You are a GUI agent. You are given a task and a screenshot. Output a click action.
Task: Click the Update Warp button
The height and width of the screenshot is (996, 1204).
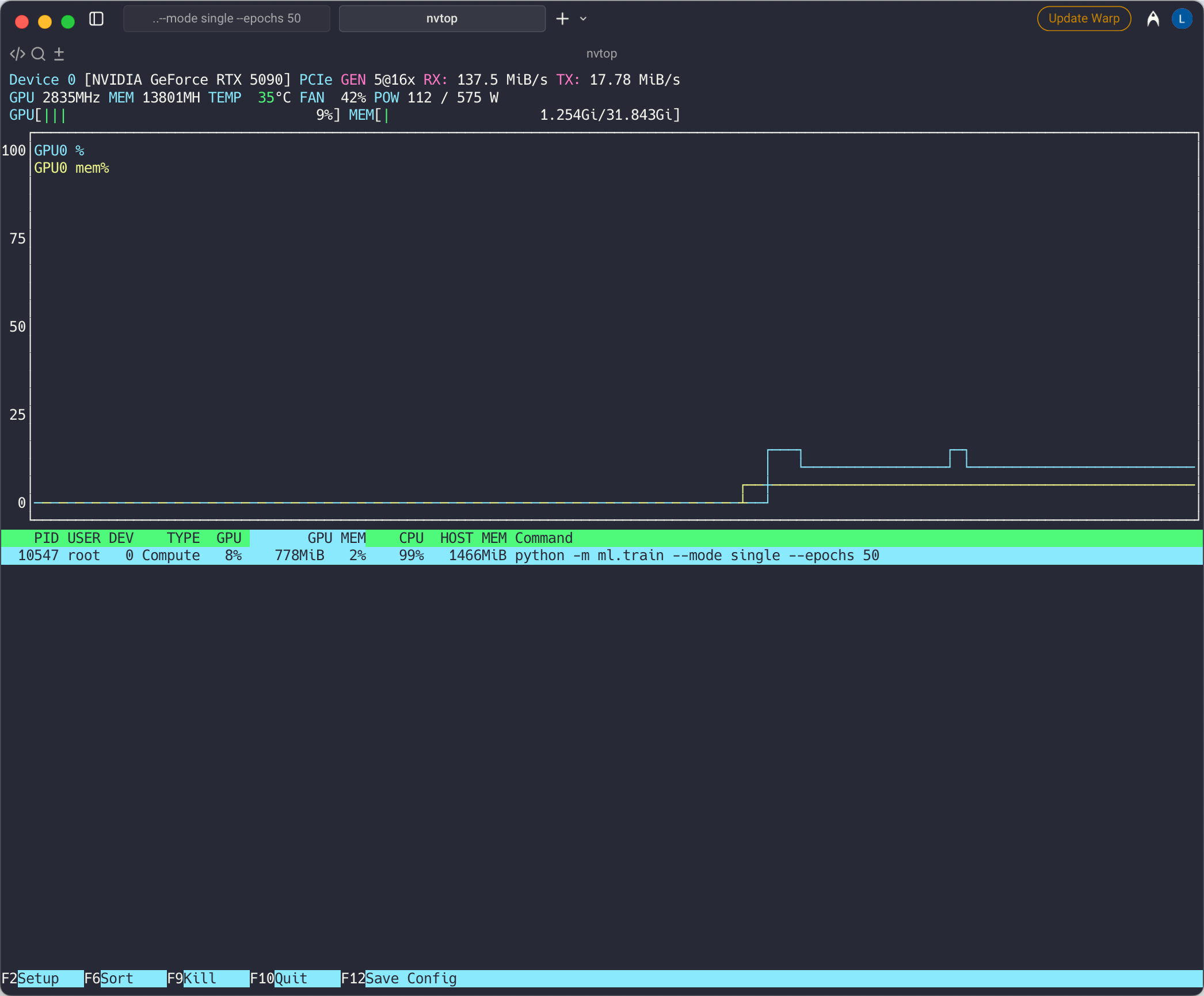[1084, 18]
